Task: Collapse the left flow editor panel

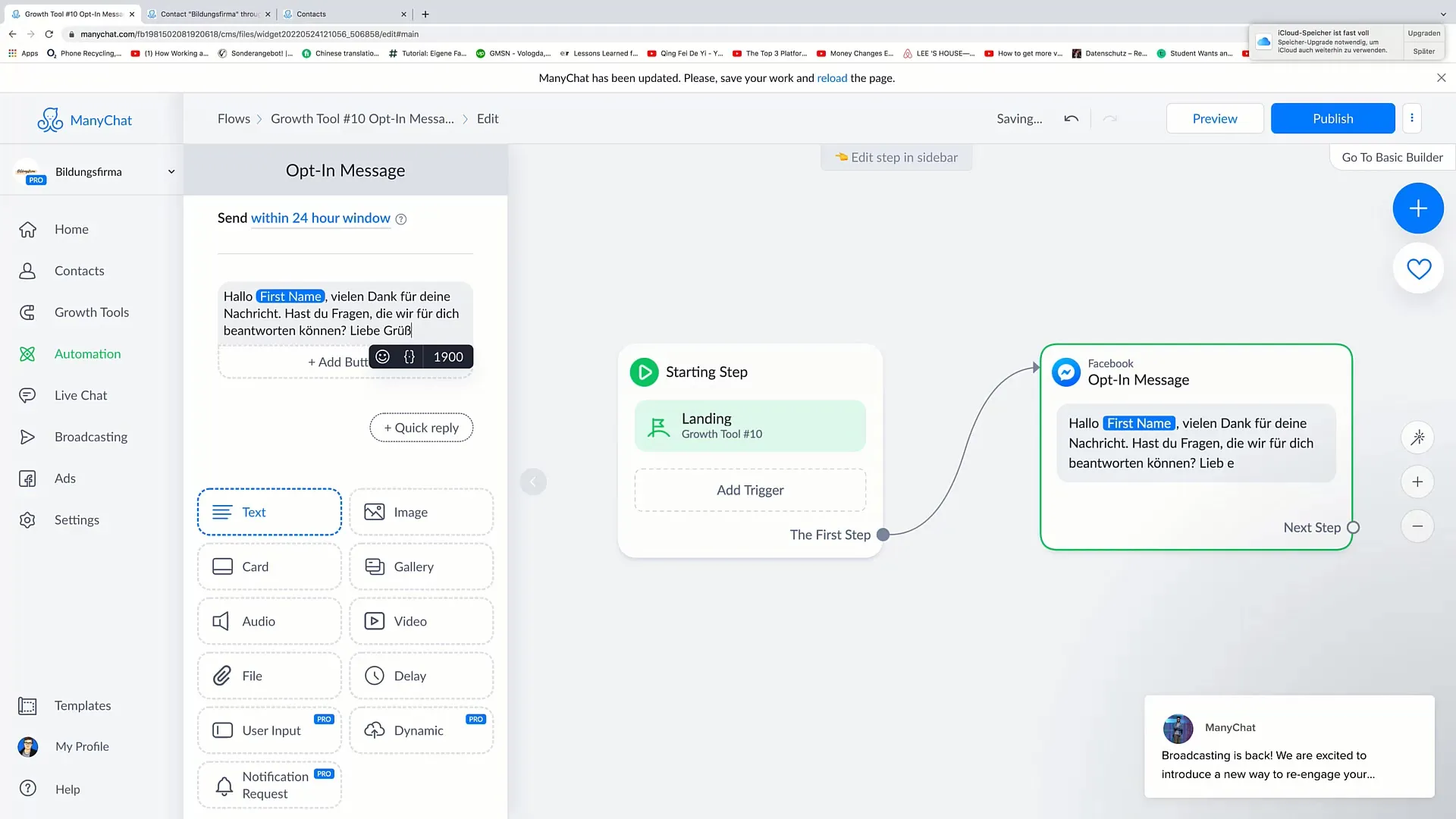Action: click(533, 482)
